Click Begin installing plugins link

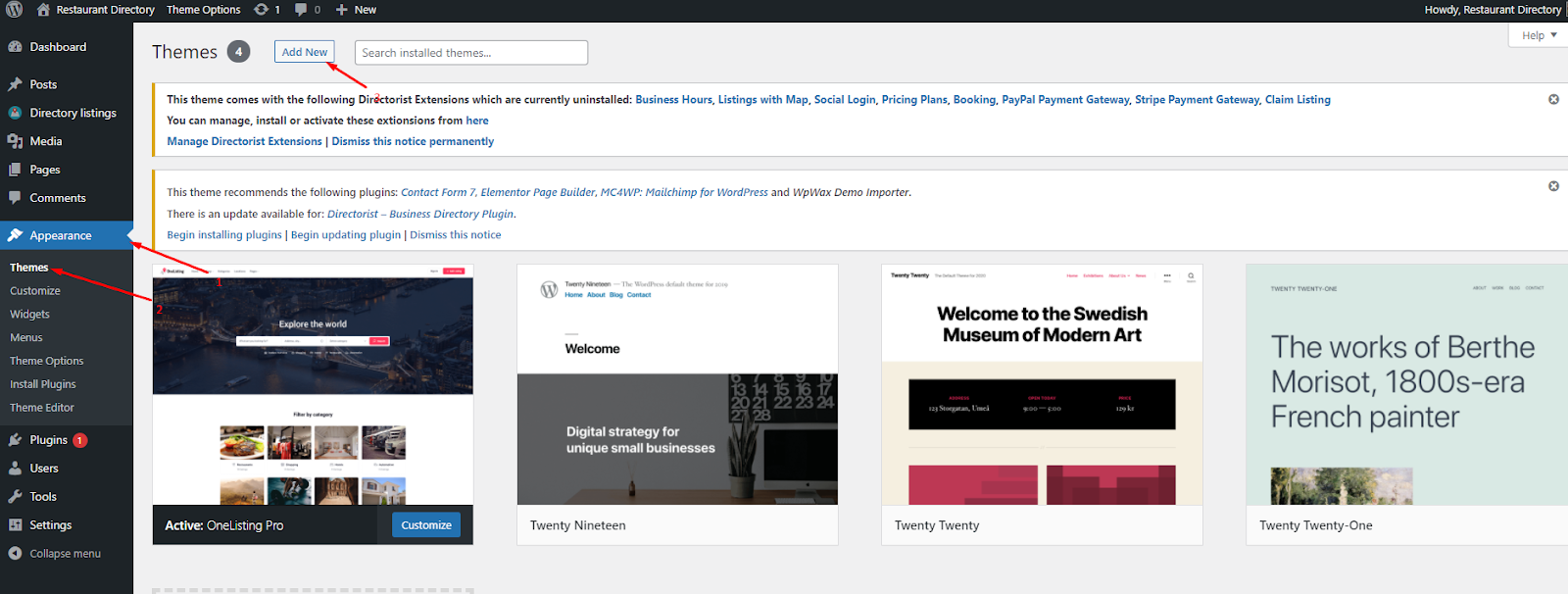pyautogui.click(x=224, y=235)
